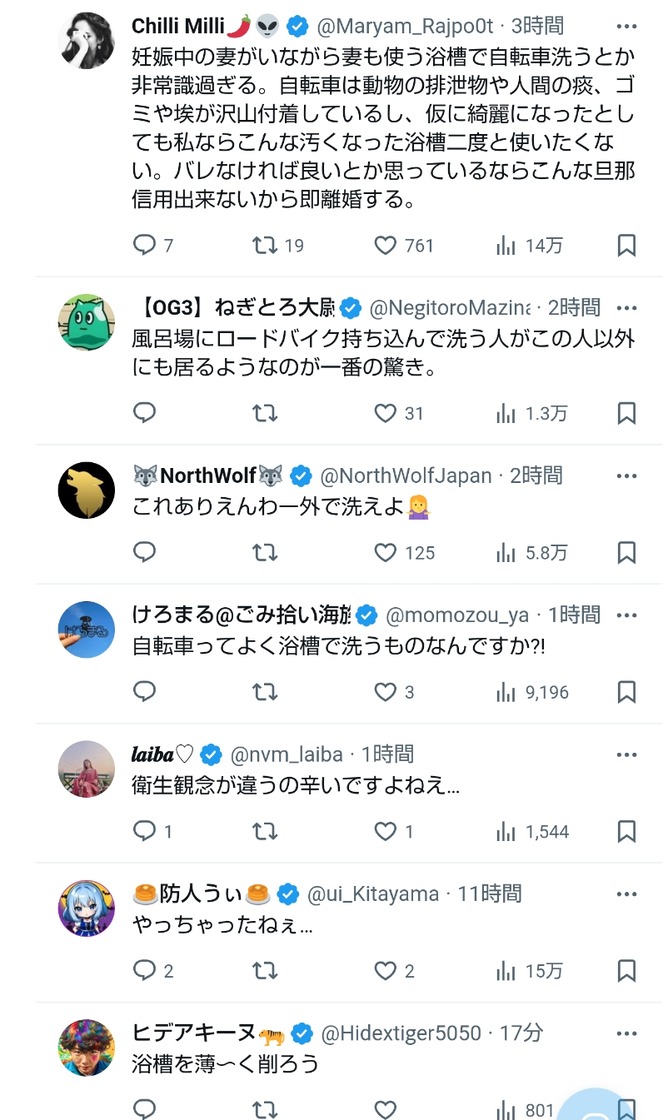Reply to NorthWolf's post
This screenshot has height=1120, width=668.
[145, 552]
